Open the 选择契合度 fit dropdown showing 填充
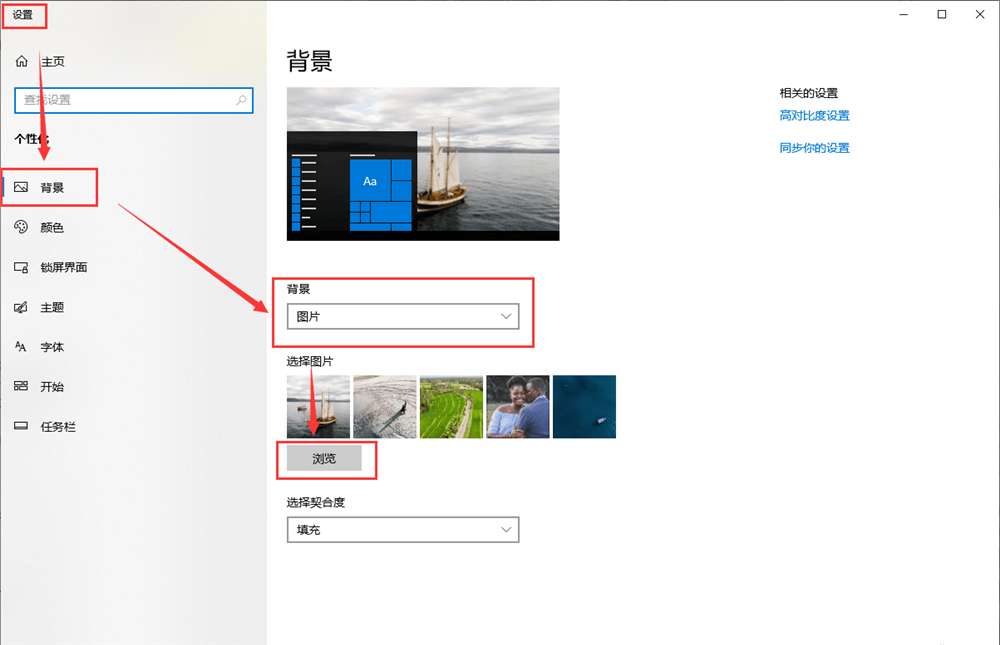Viewport: 1000px width, 645px height. click(402, 529)
